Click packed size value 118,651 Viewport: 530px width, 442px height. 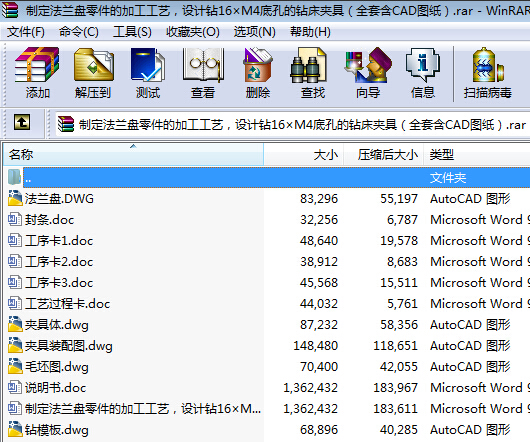click(x=395, y=346)
